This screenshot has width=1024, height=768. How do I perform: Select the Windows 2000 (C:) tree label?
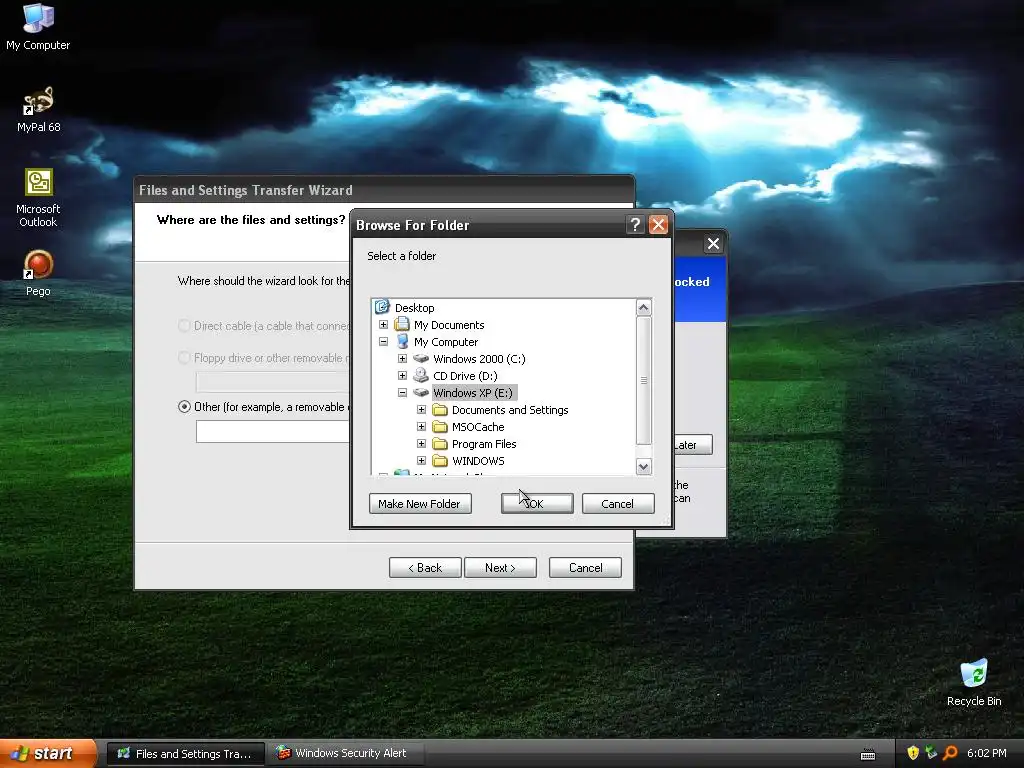(479, 359)
